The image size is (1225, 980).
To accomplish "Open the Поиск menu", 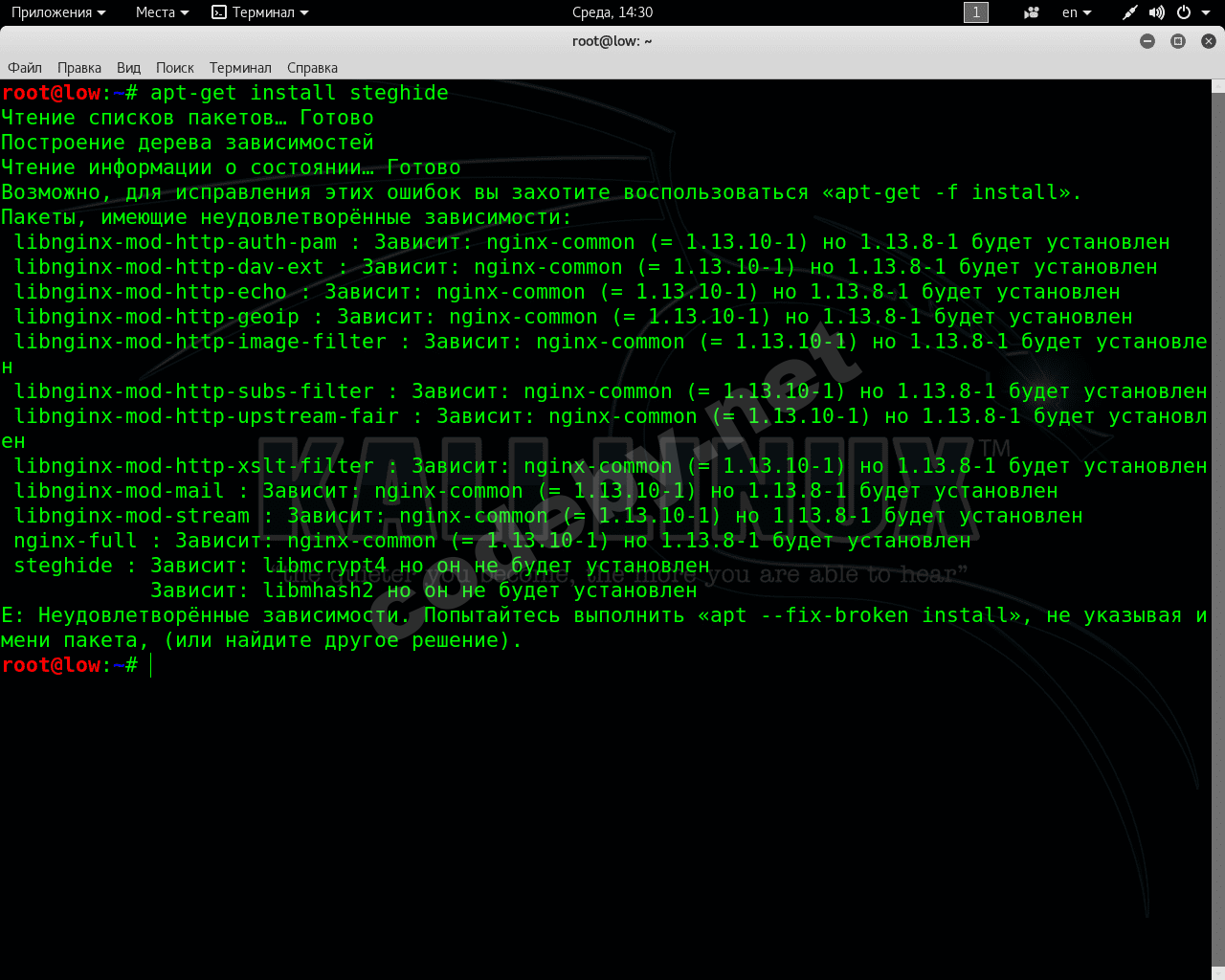I will (175, 68).
